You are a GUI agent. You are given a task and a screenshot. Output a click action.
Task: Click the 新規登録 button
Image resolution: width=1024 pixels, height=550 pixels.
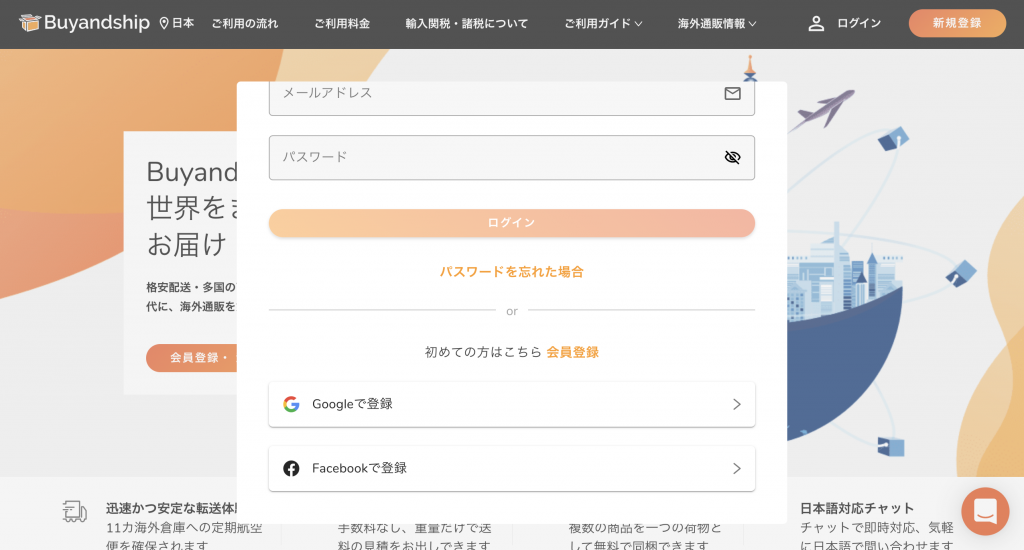pos(957,24)
